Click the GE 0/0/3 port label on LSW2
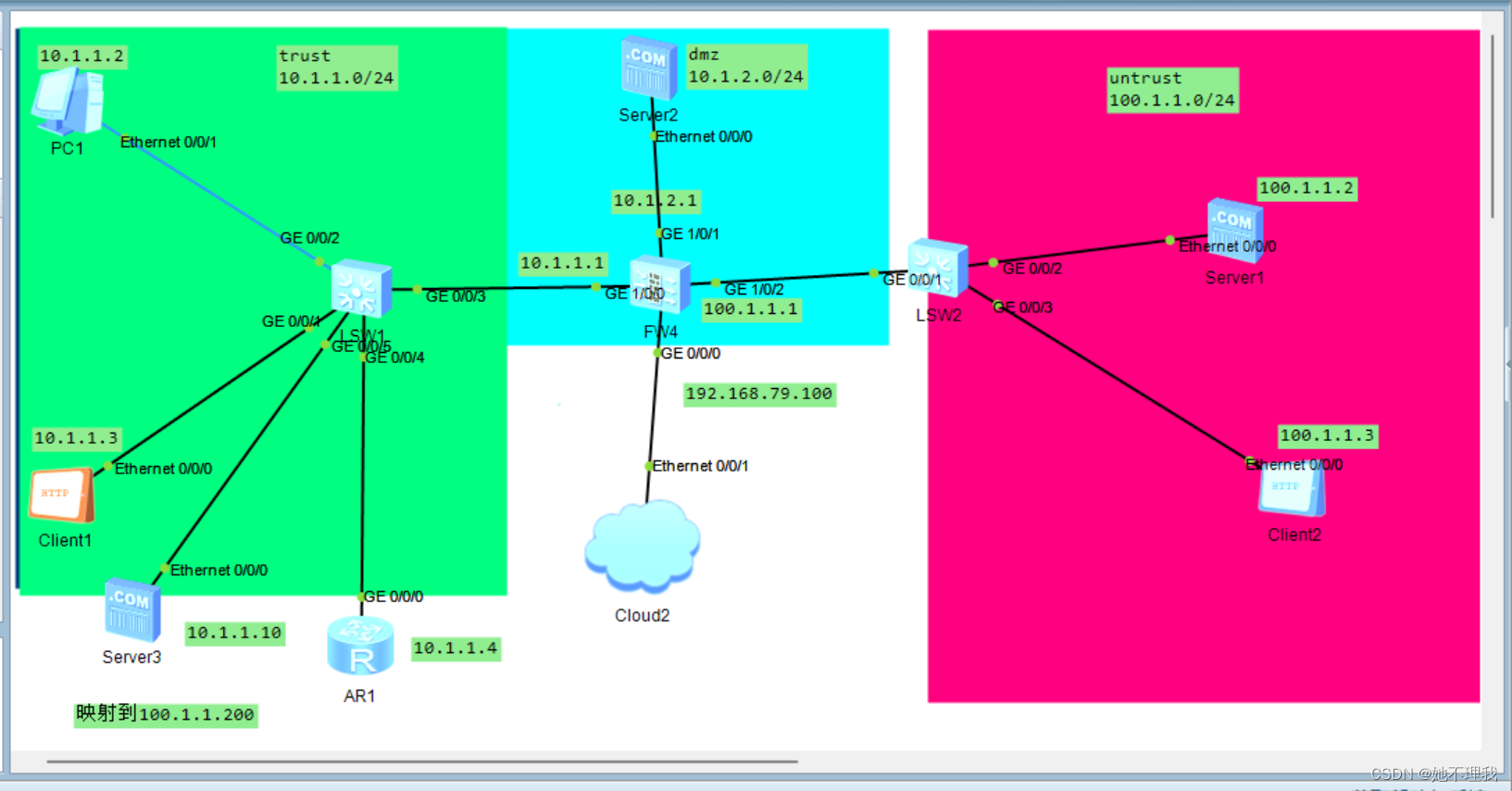This screenshot has height=791, width=1512. click(x=1022, y=308)
